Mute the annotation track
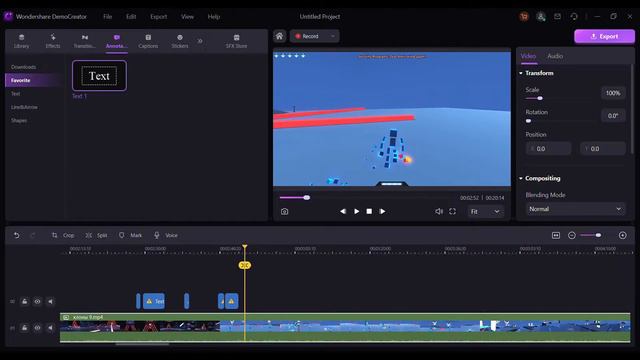The width and height of the screenshot is (640, 360). (50, 302)
